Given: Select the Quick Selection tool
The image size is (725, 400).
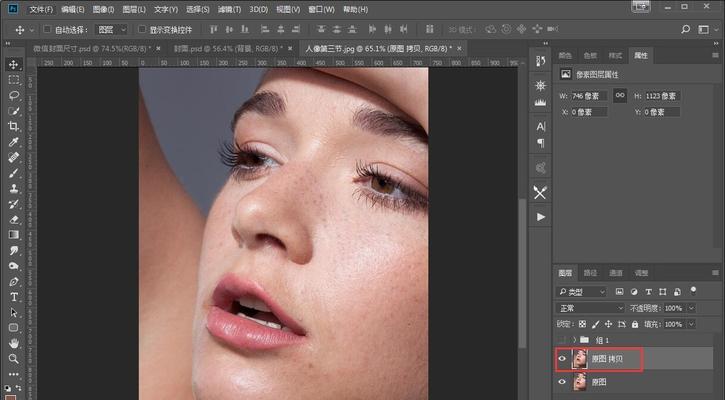Looking at the screenshot, I should (13, 111).
